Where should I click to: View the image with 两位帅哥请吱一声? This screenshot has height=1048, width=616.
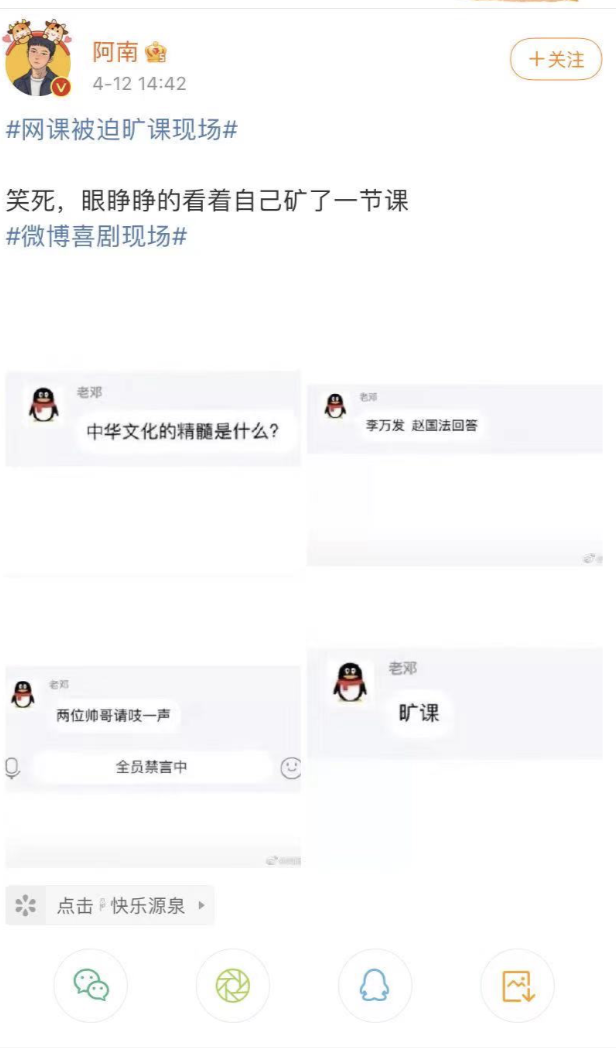click(153, 767)
